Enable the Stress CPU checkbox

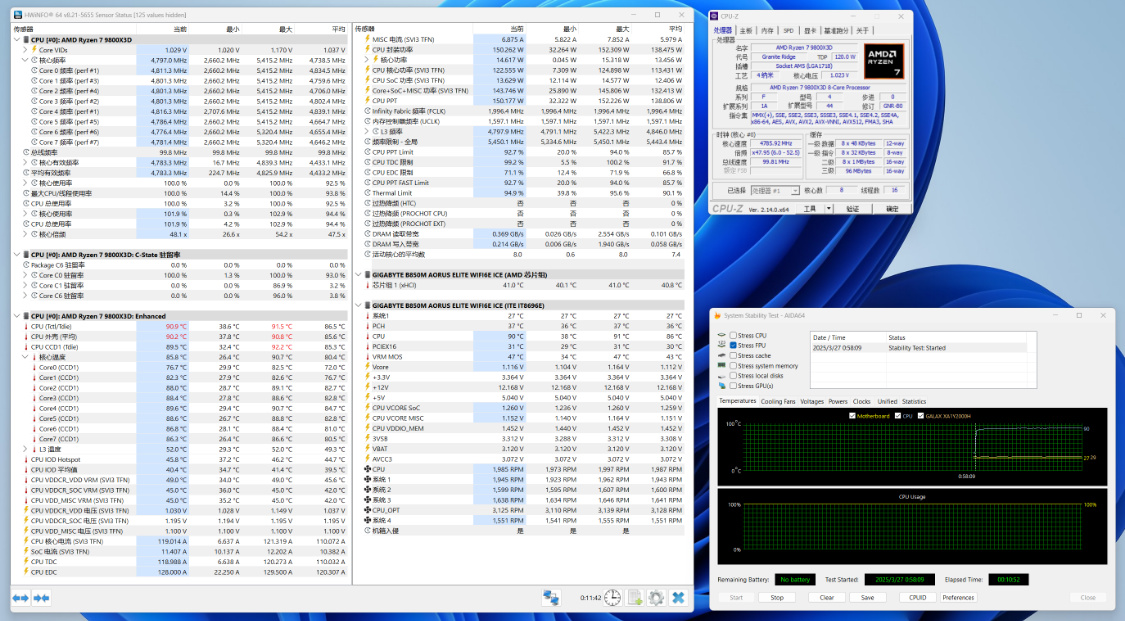pyautogui.click(x=733, y=336)
